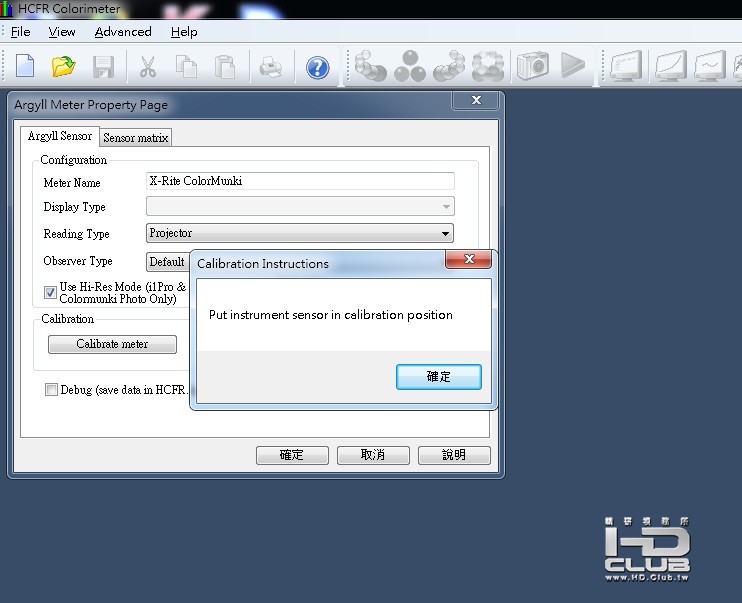742x603 pixels.
Task: Click the monitor with rising curve icon
Action: (671, 66)
